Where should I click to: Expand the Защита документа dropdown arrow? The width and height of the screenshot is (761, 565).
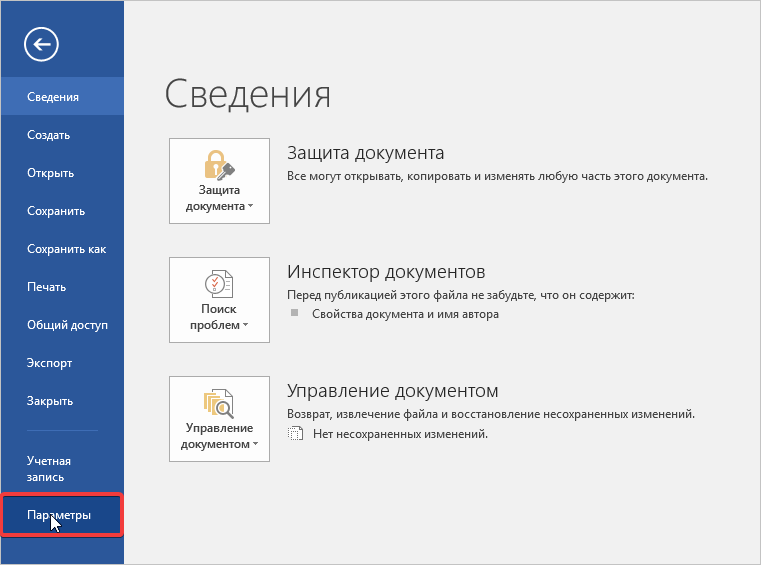(x=251, y=207)
